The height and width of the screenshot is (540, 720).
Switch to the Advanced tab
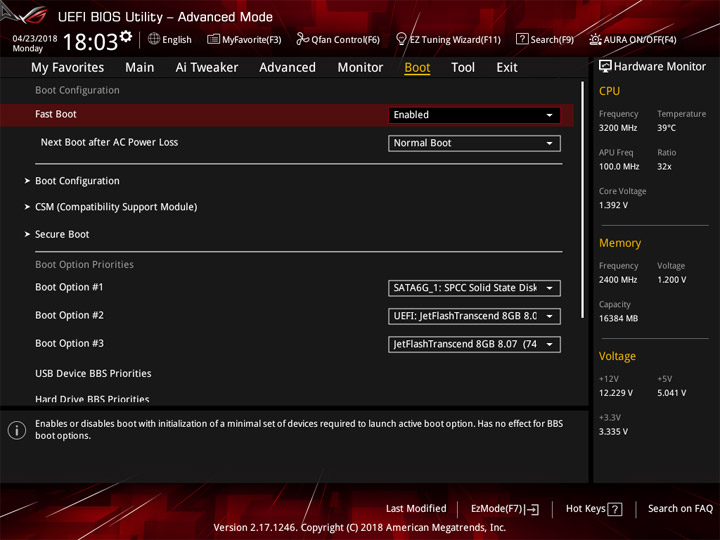(x=287, y=68)
